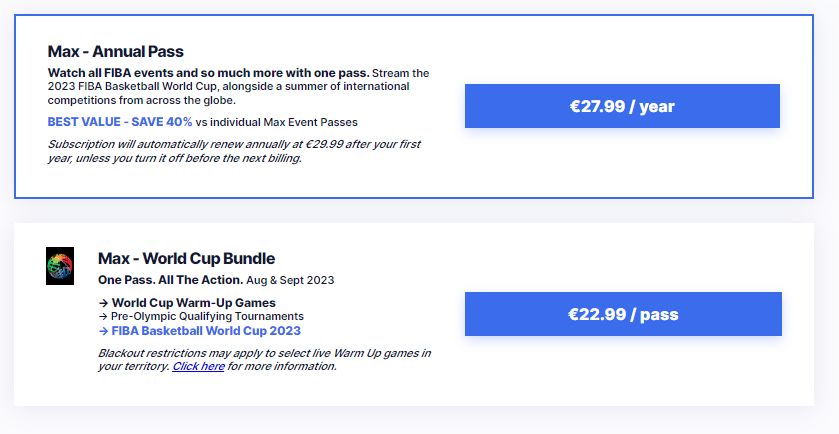Click the arrow before Pre-Olympic Qualifying Tournaments
The width and height of the screenshot is (839, 434).
(x=103, y=317)
